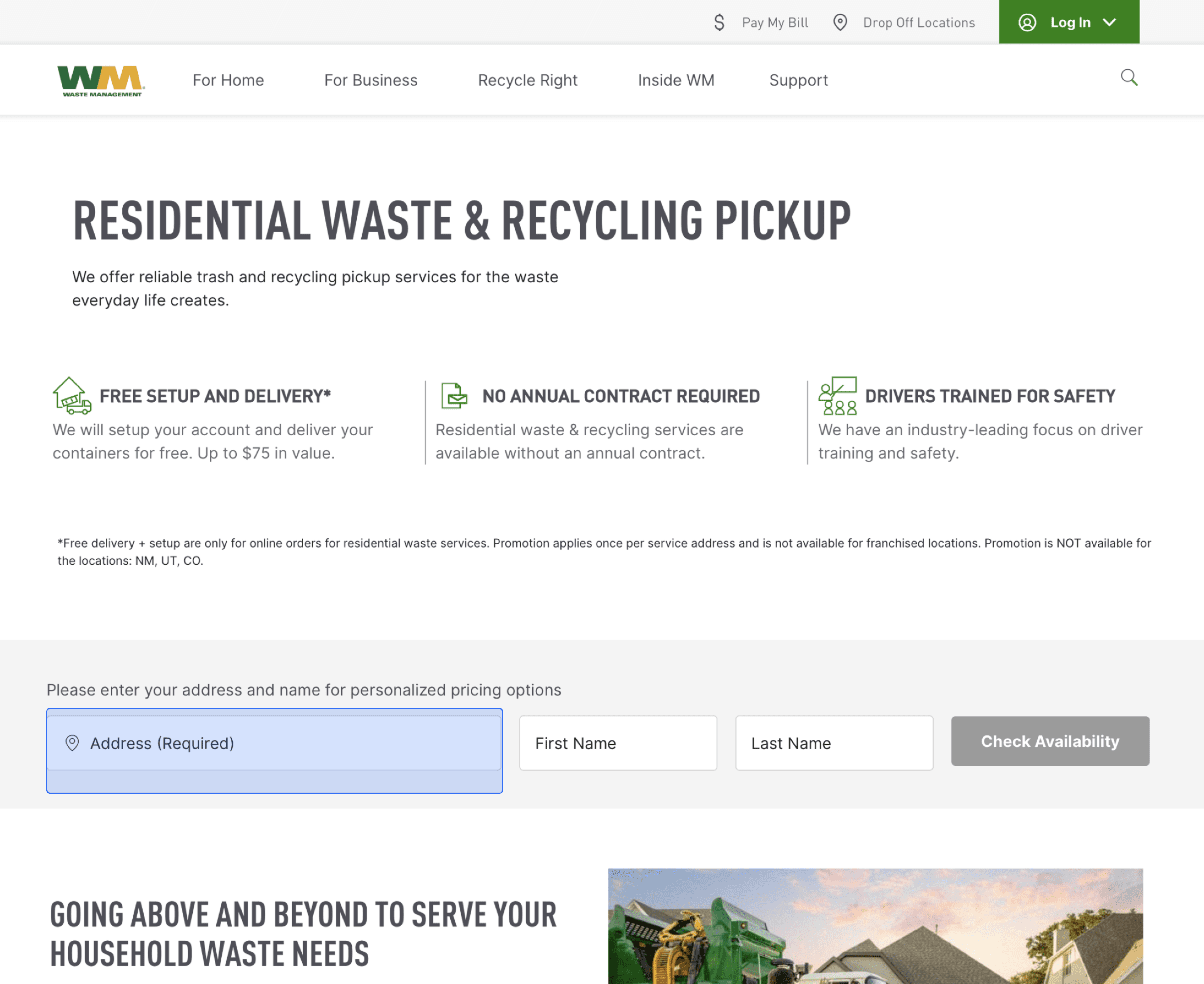
Task: Open the For Home menu
Action: pos(228,80)
